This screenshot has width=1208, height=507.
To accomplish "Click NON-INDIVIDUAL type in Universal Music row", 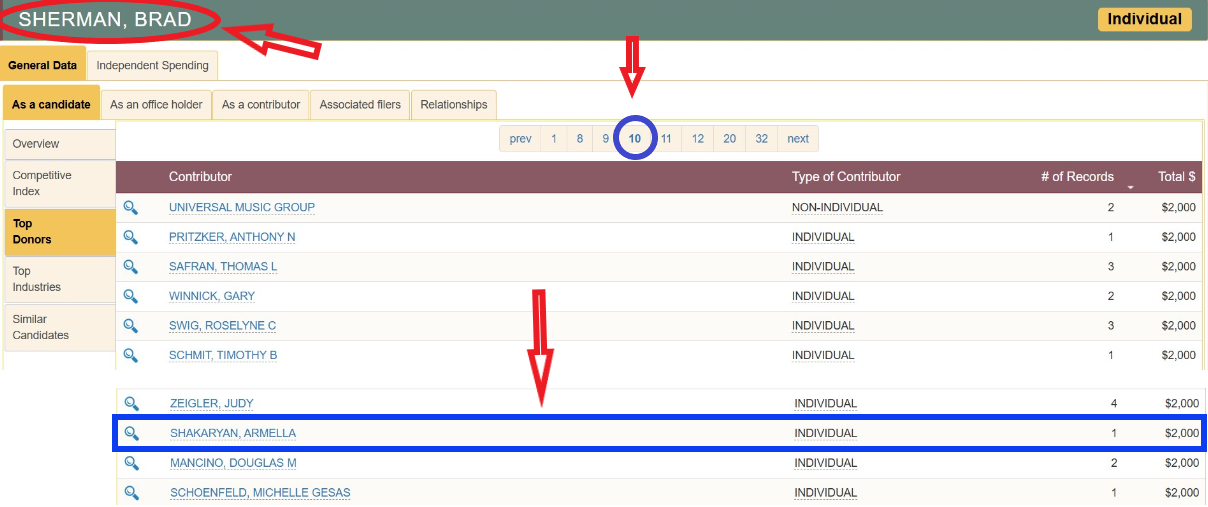I will (838, 208).
